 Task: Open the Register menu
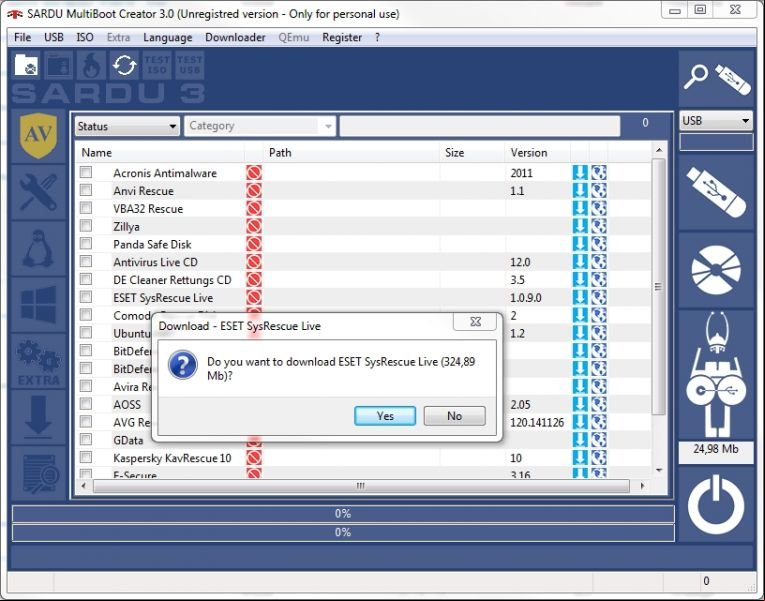342,38
